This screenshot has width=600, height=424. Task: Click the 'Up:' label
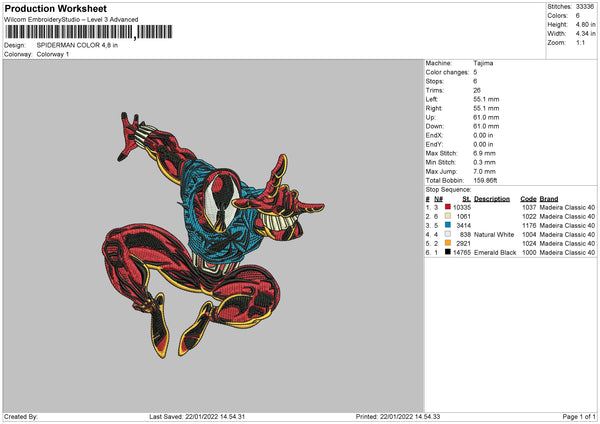click(x=430, y=117)
